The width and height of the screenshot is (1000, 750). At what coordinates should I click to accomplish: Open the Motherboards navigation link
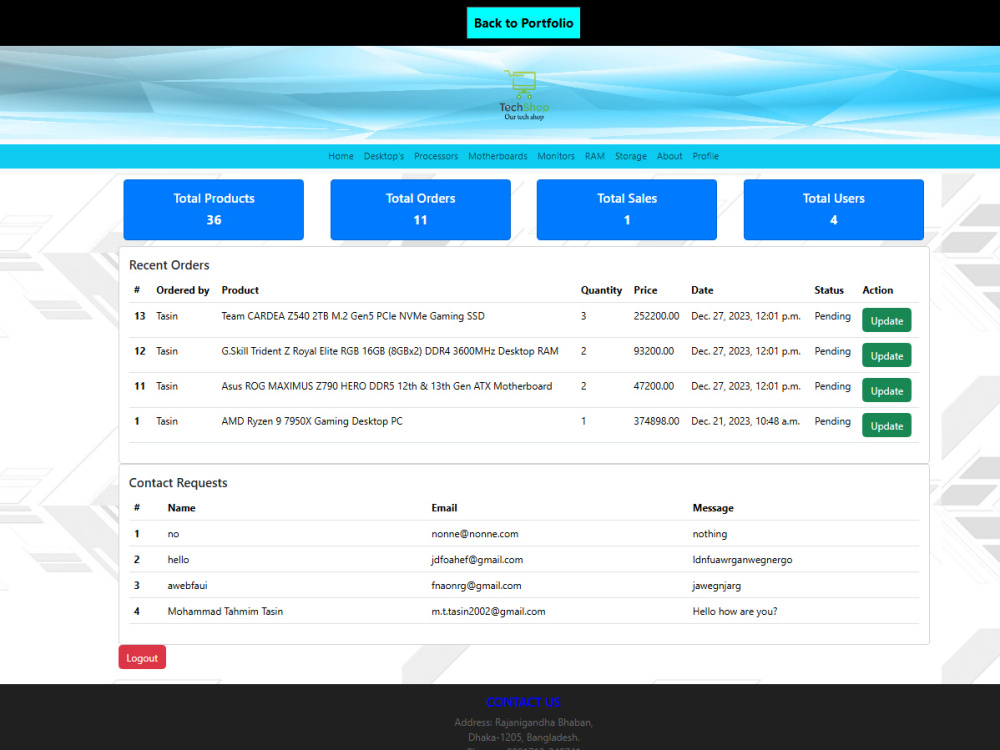pos(497,156)
